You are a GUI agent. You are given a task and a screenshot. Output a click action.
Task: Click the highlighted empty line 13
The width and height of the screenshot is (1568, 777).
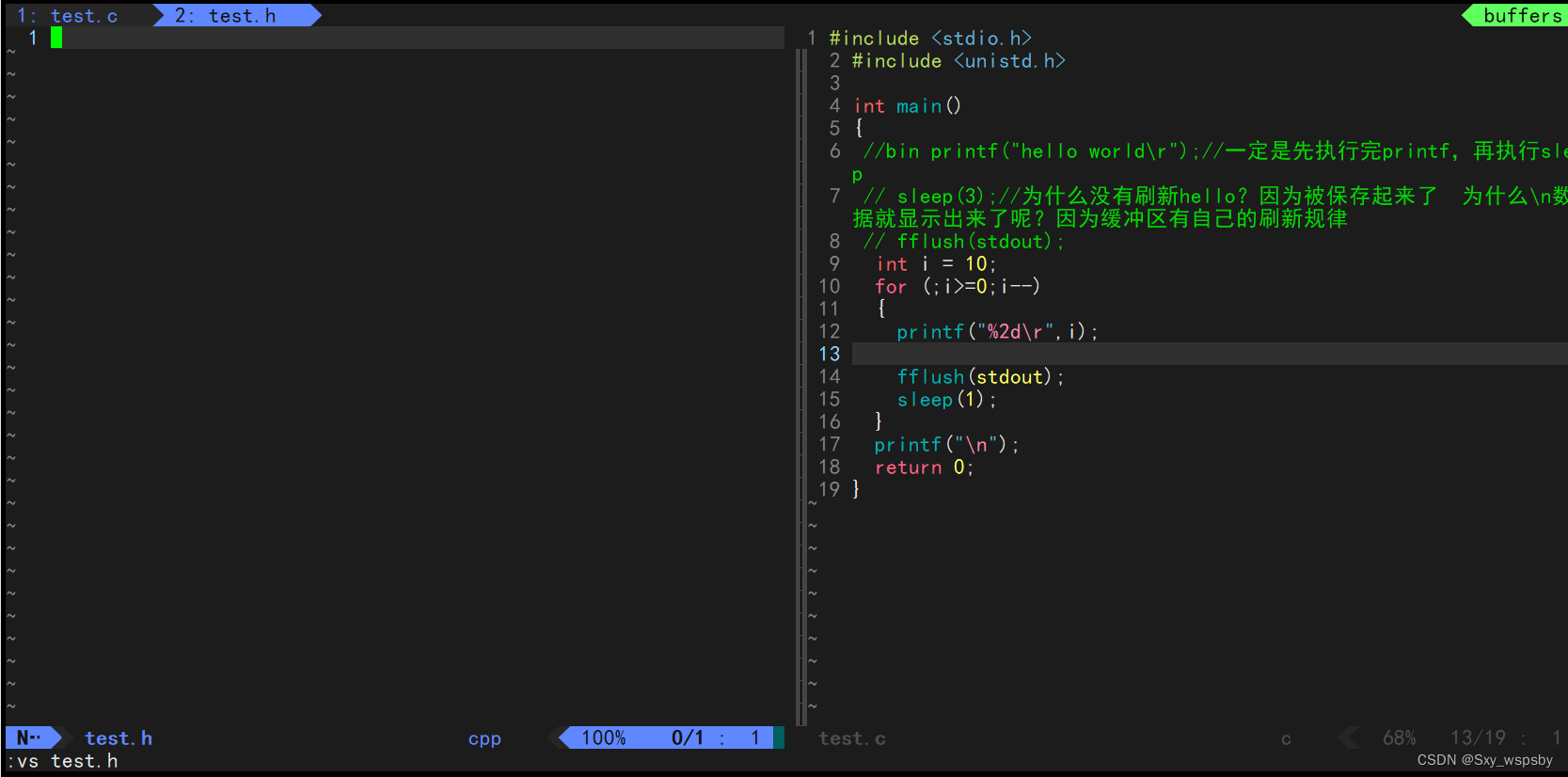pos(1209,354)
